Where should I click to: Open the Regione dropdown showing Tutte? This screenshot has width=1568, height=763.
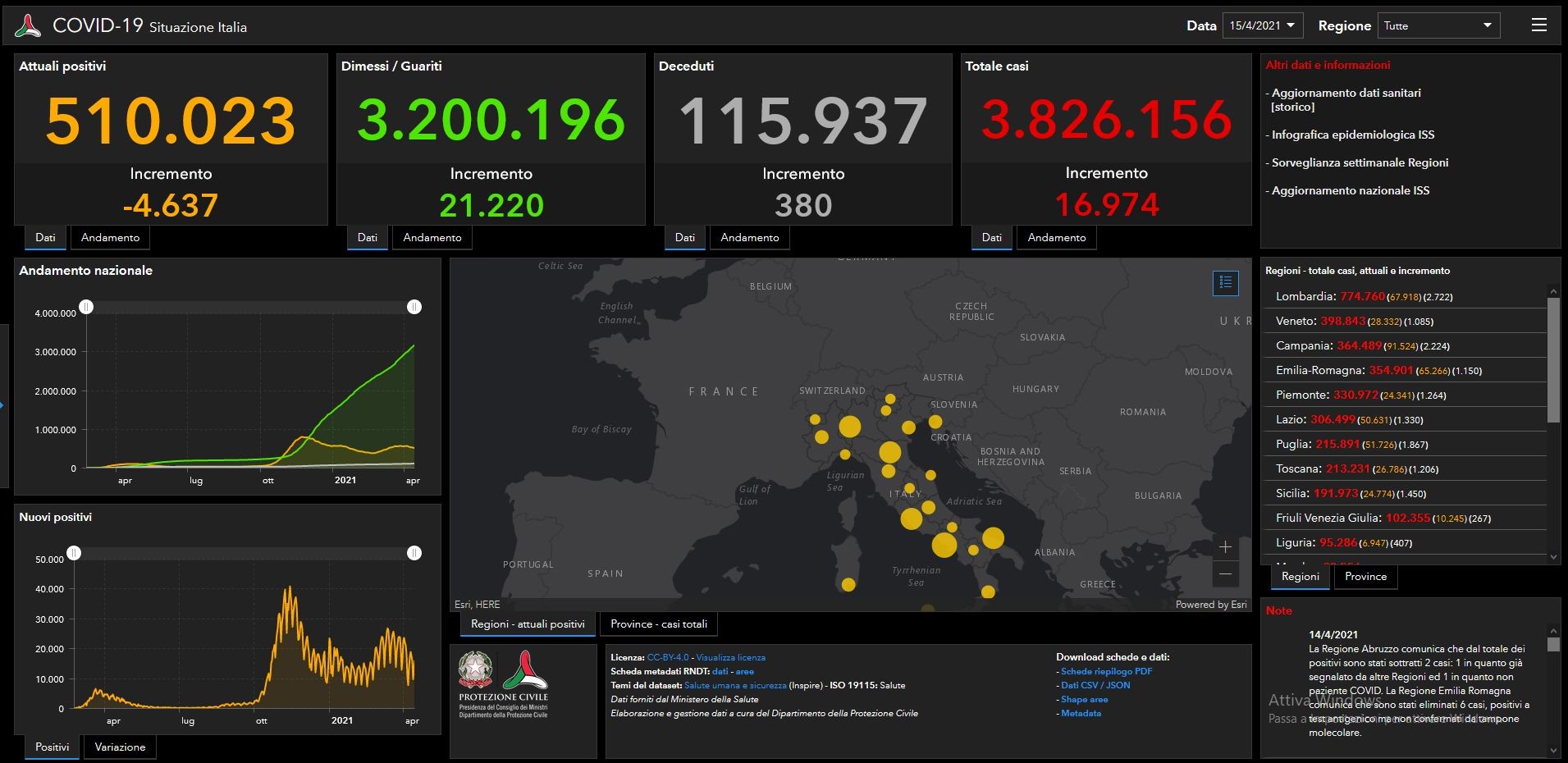(1438, 25)
